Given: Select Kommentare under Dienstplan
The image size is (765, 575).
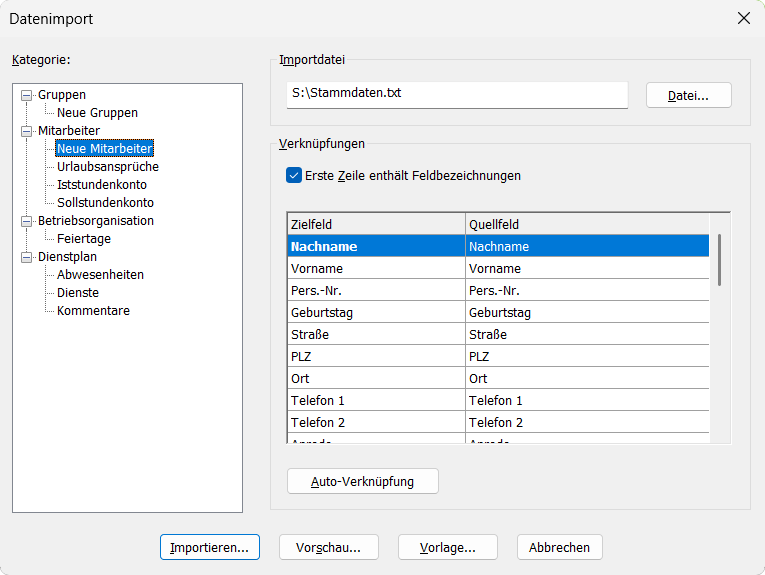Looking at the screenshot, I should pyautogui.click(x=93, y=311).
